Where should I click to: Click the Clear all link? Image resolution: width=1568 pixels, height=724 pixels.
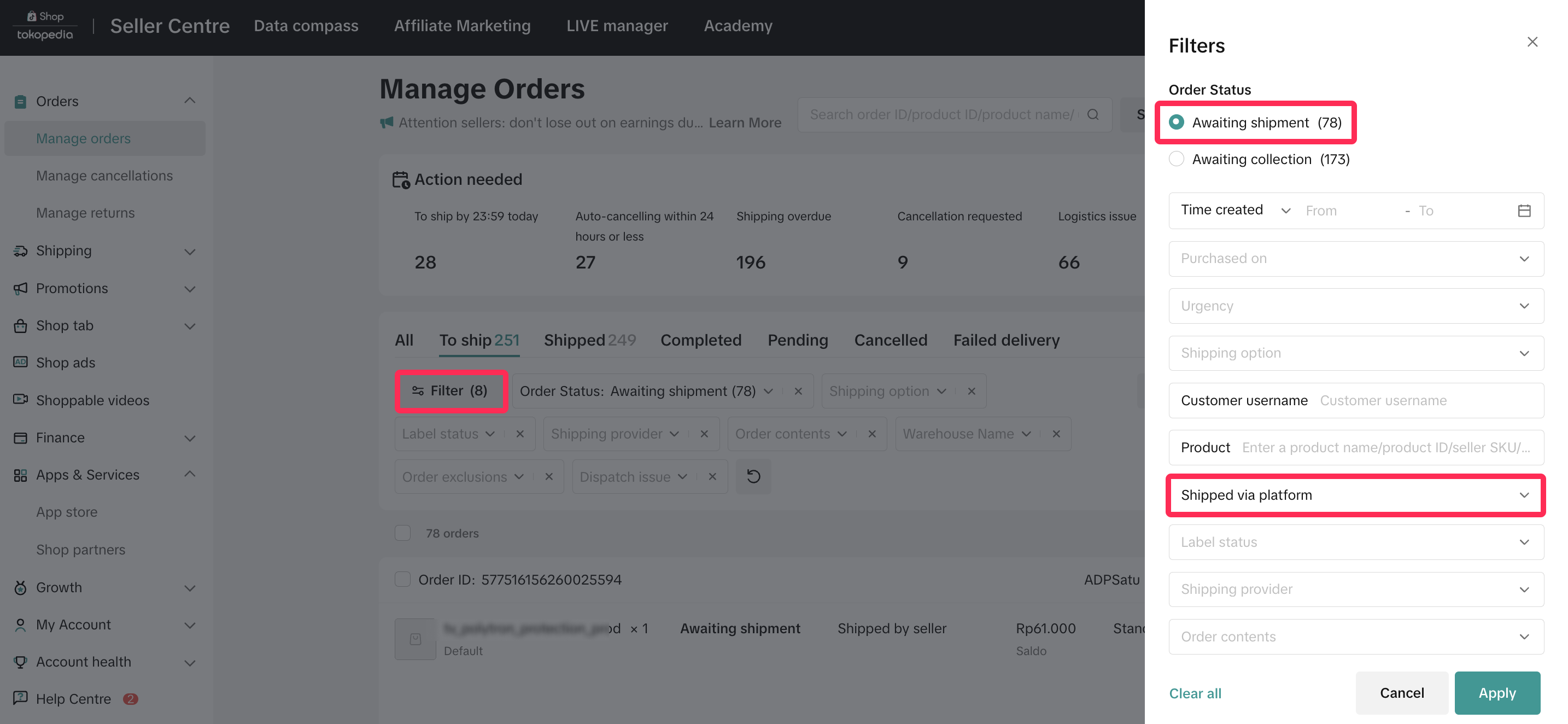tap(1195, 693)
